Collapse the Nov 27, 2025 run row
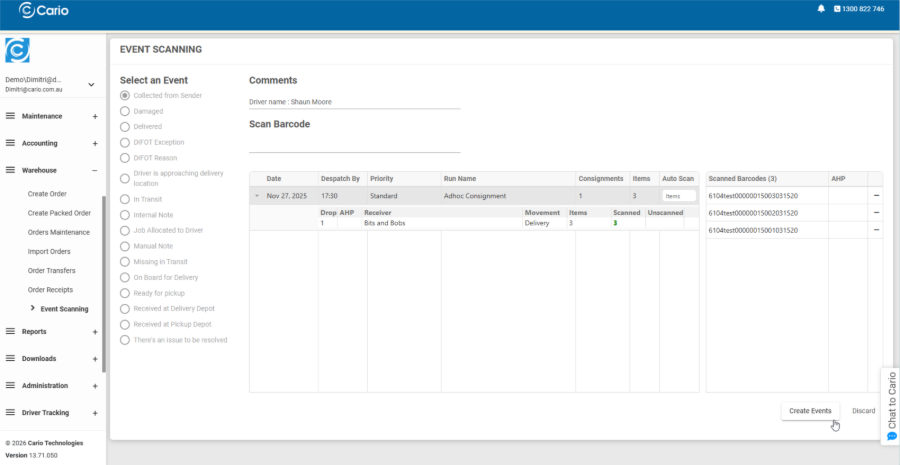The height and width of the screenshot is (465, 900). tap(257, 196)
